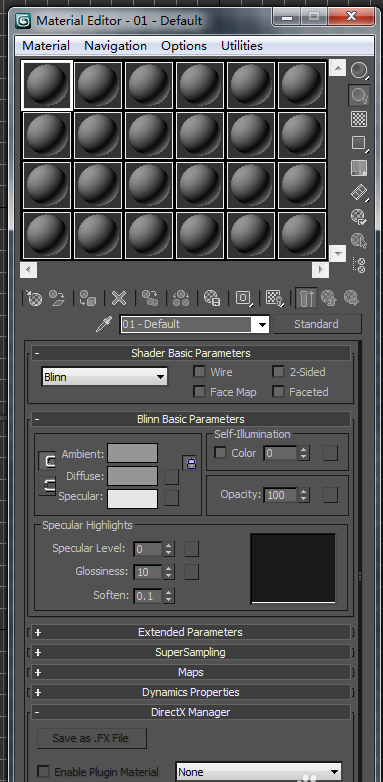Screen dimensions: 383x782
Task: Click the Put to Library icon
Action: point(212,298)
